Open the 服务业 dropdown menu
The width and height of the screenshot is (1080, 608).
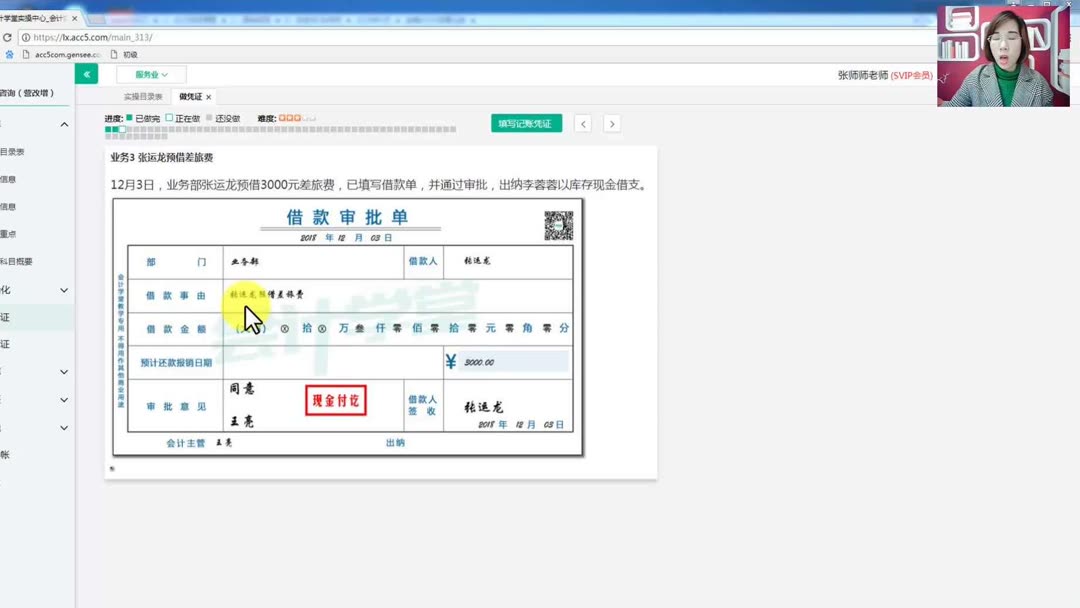click(150, 74)
